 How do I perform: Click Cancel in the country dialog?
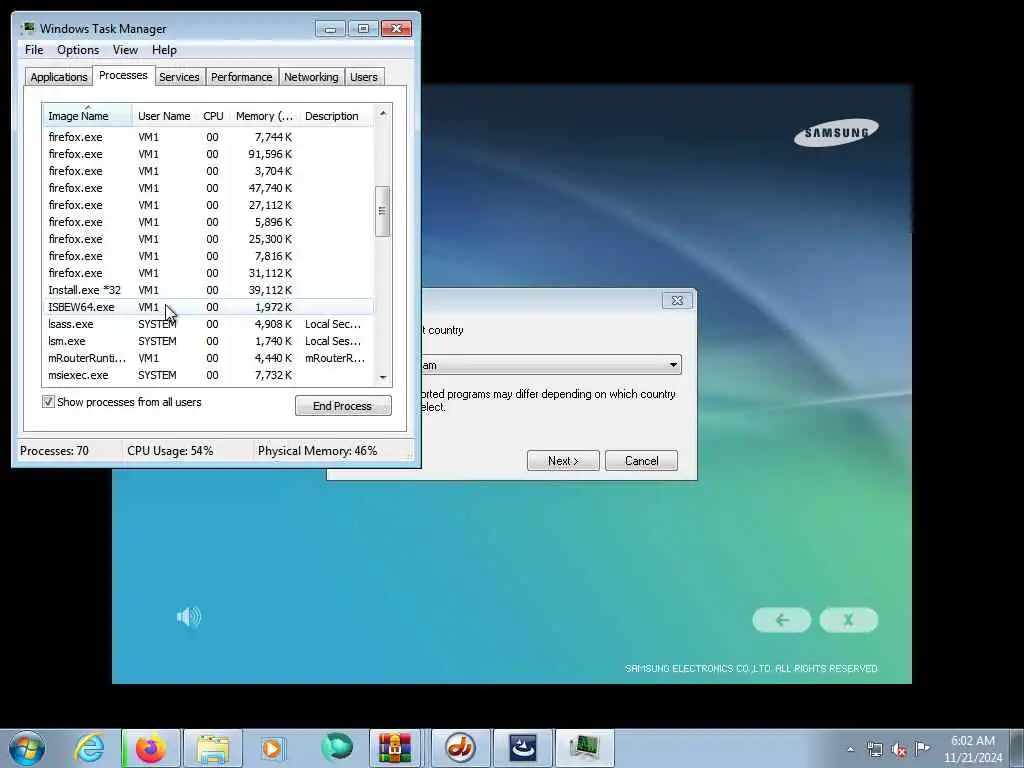coord(641,460)
